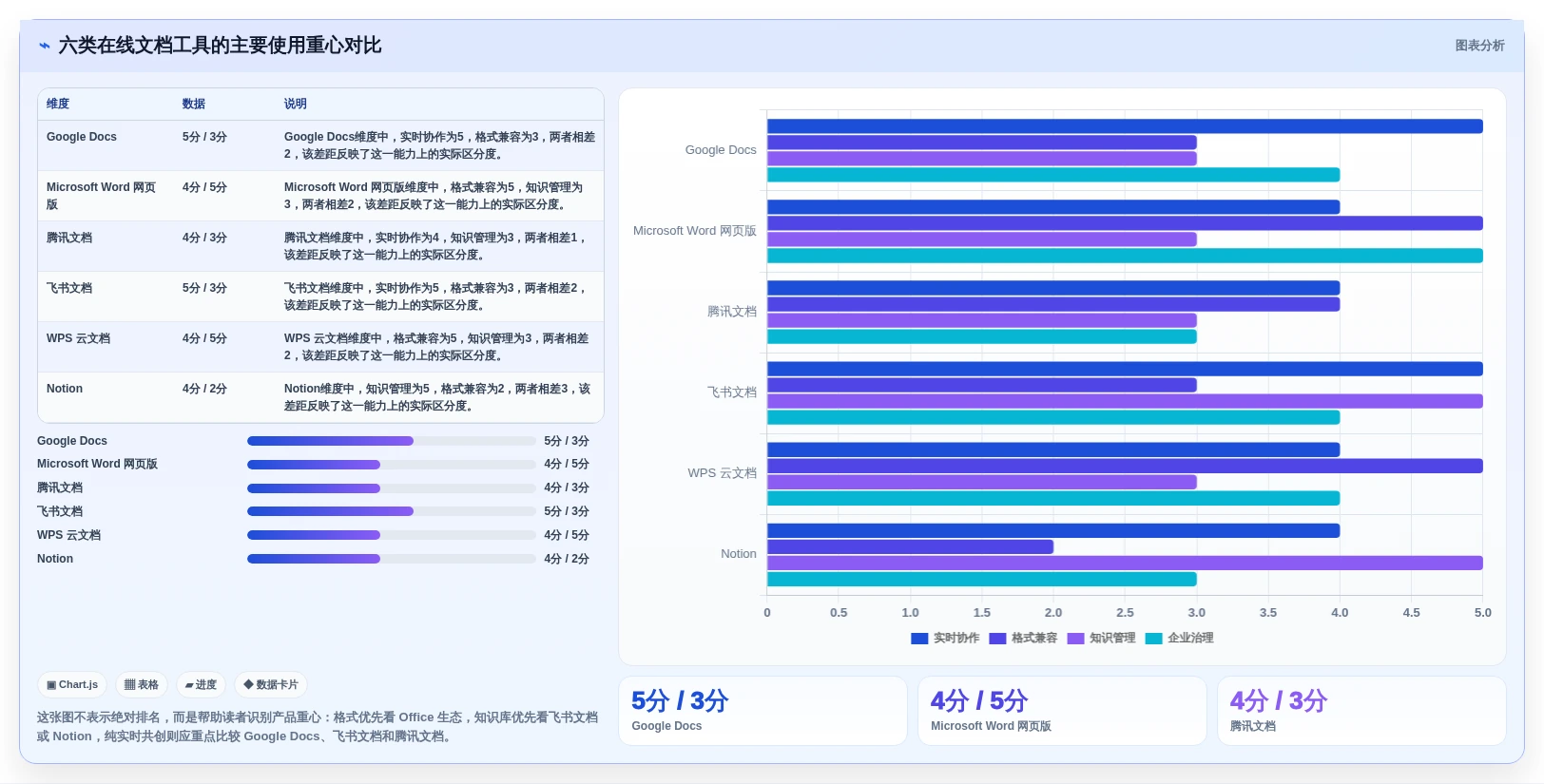Click the 5.0 x-axis tick label
Screen dimensions: 1544x784
1482,613
